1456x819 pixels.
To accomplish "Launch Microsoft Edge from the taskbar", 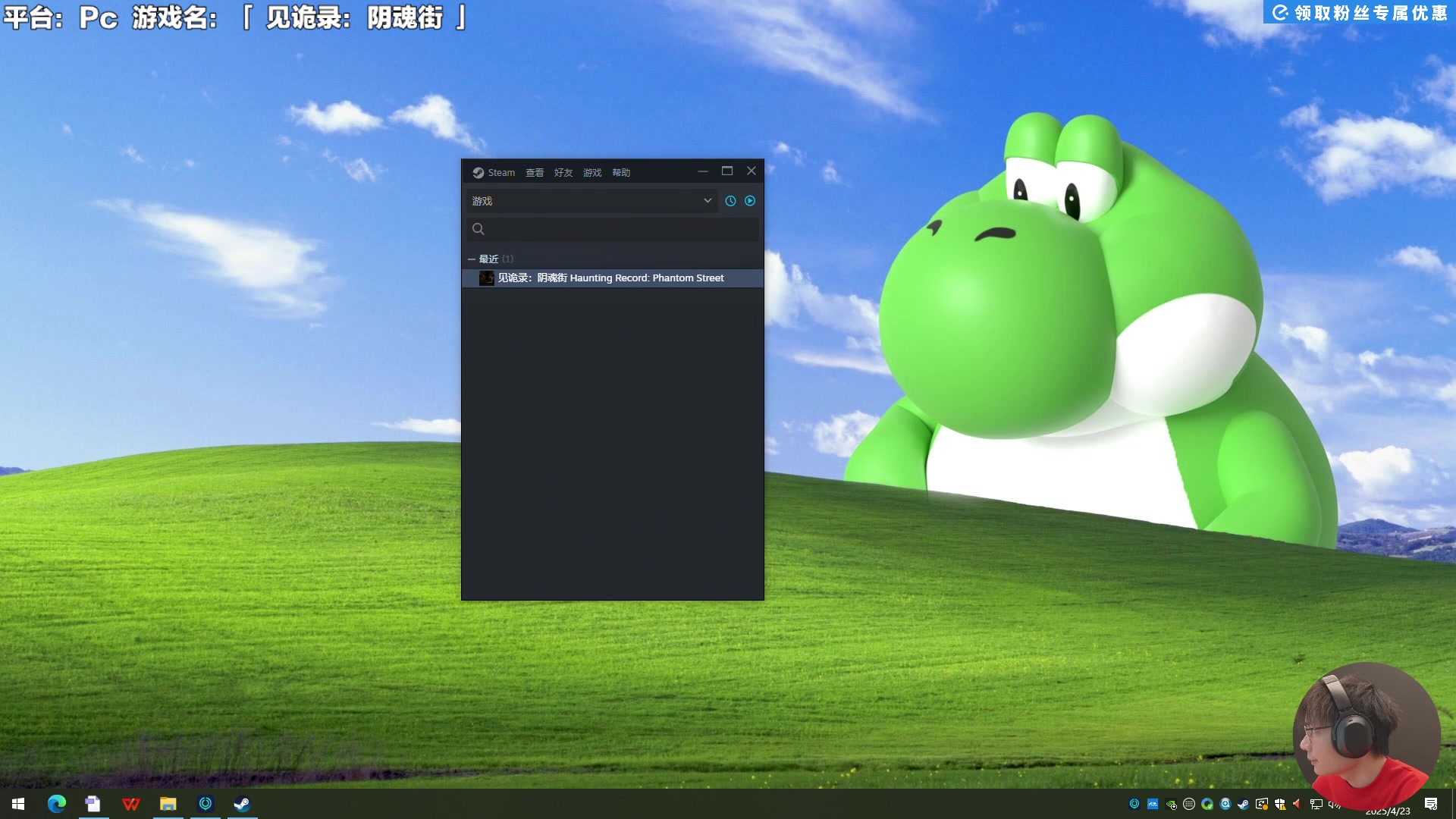I will [57, 804].
